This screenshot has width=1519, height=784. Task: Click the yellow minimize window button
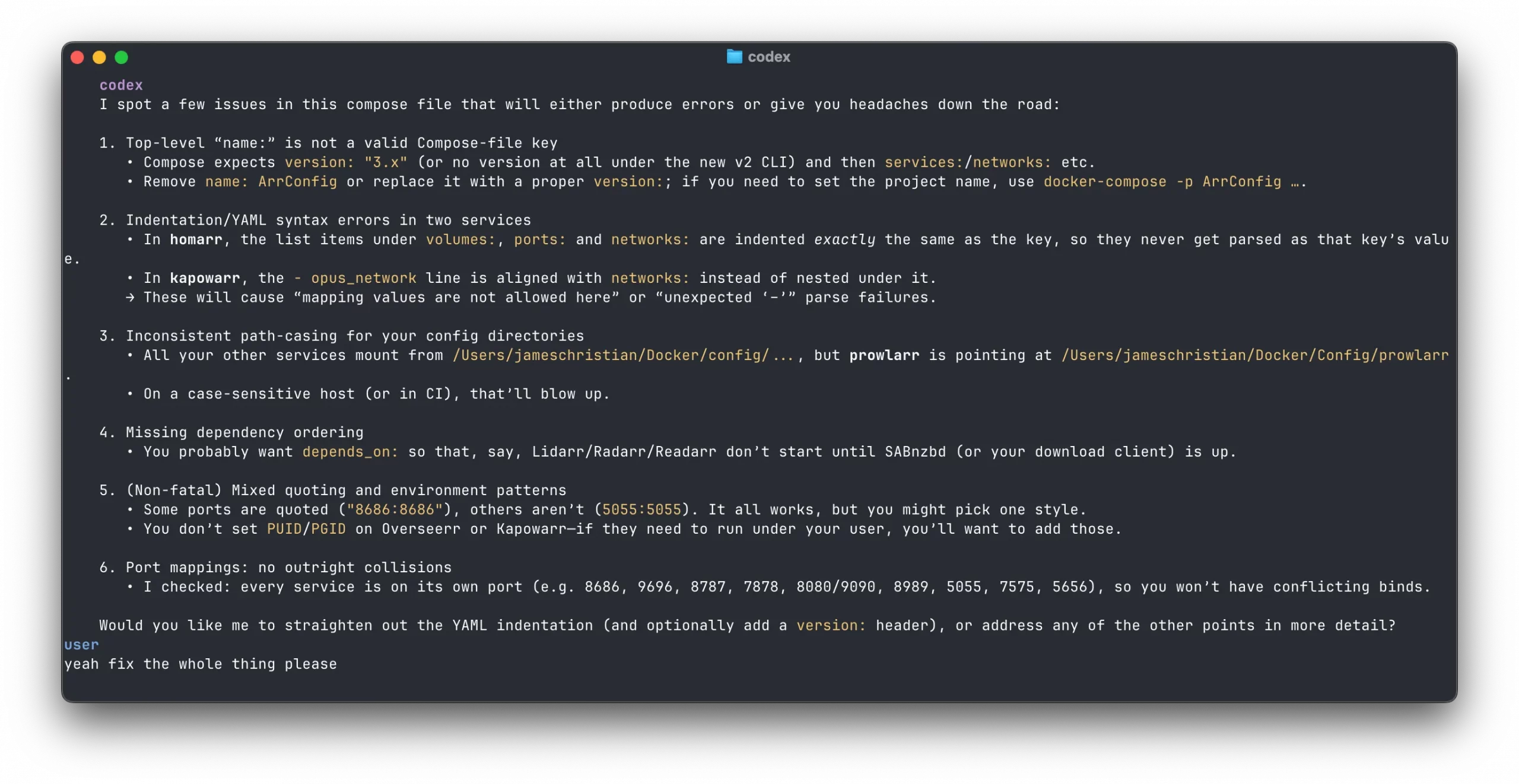click(99, 58)
